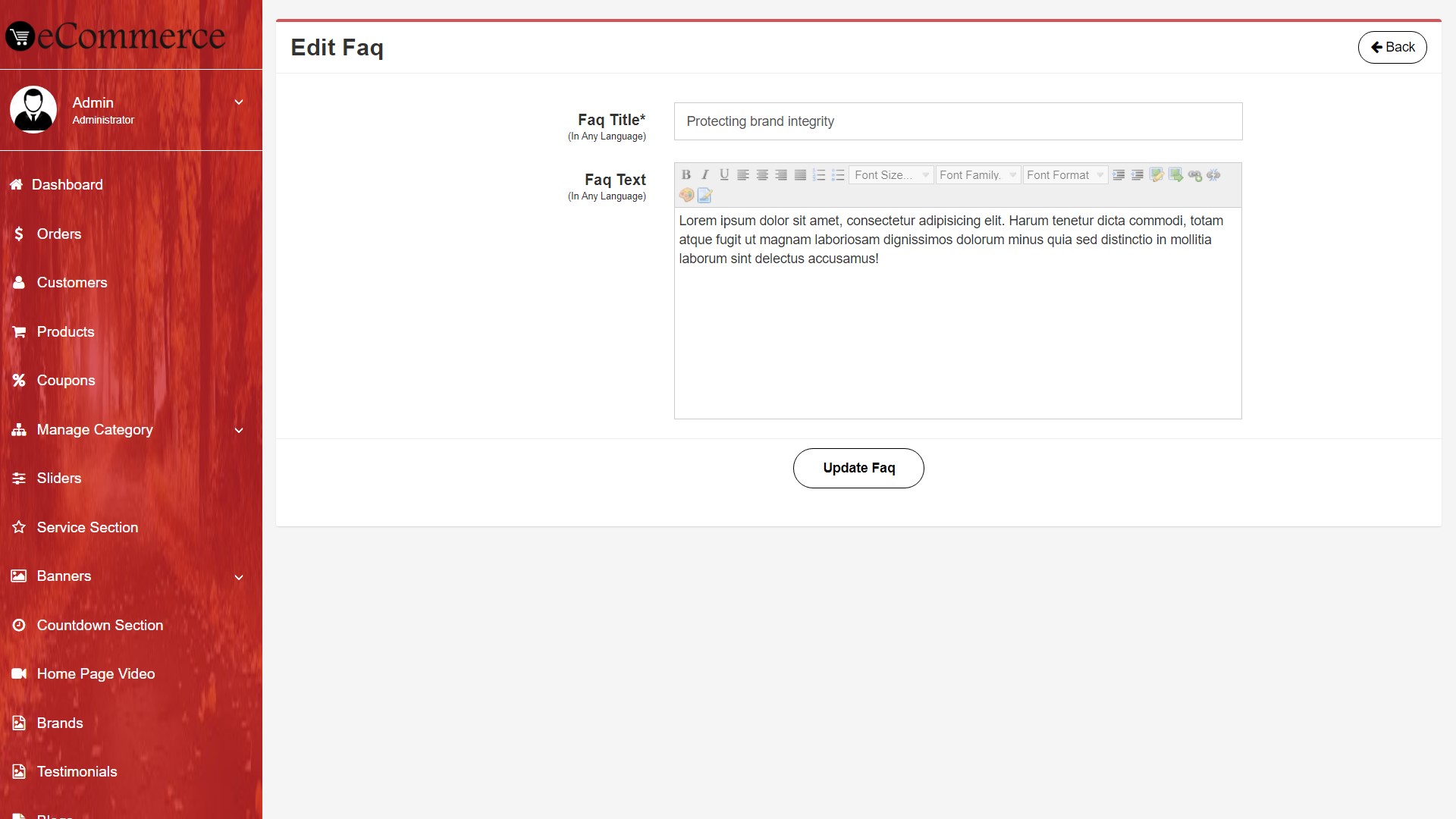
Task: Open the Font Format dropdown
Action: [1065, 175]
